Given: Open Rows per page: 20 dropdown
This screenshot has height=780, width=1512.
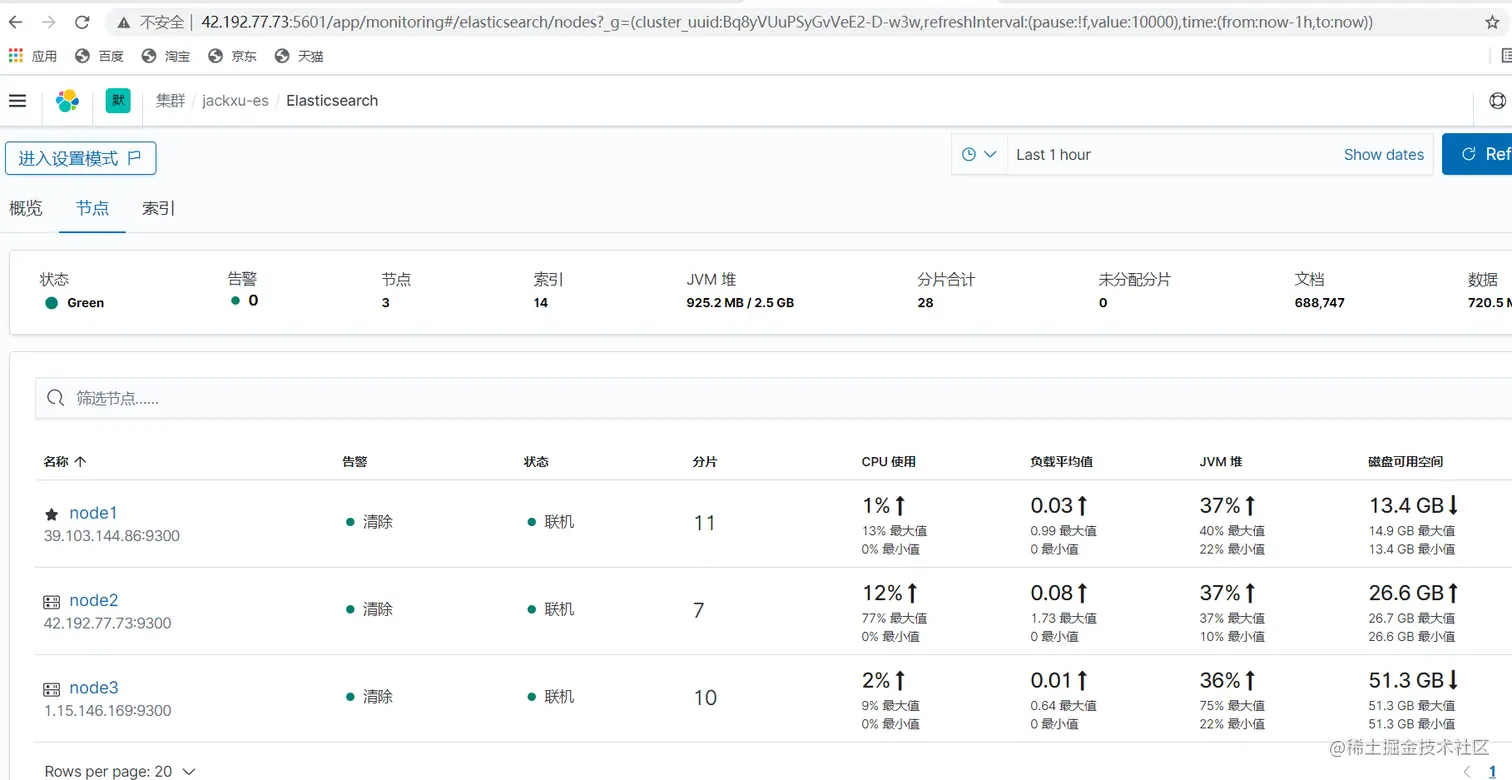Looking at the screenshot, I should coord(120,772).
